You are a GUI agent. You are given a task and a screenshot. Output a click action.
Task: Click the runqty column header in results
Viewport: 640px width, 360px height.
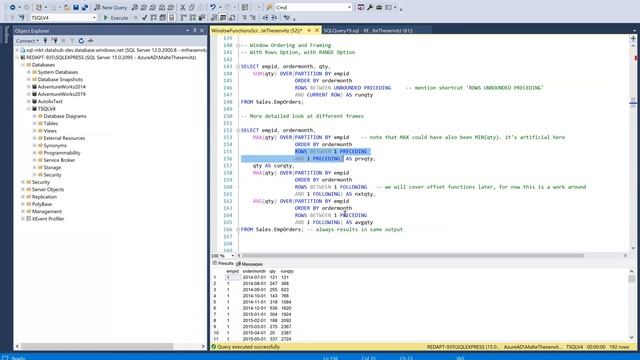point(287,271)
